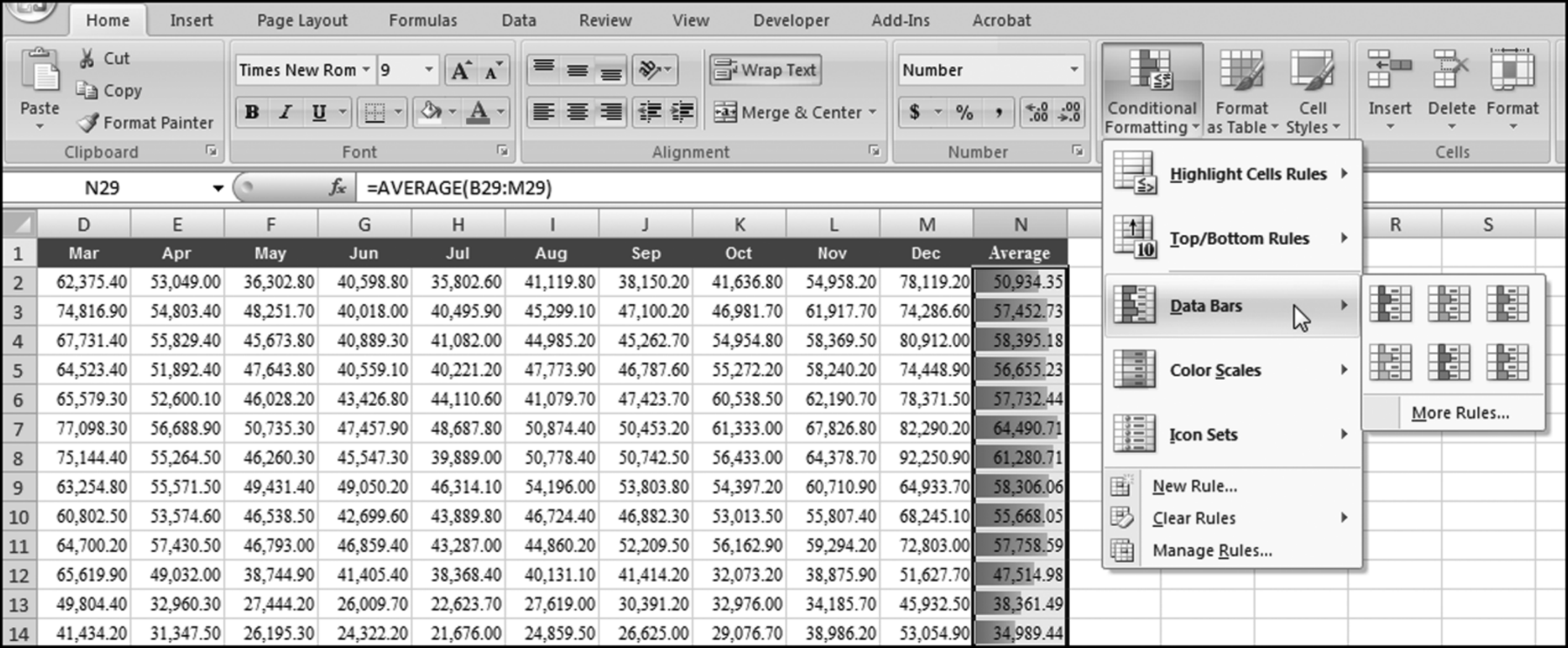Click the Increase Decimal icon
The height and width of the screenshot is (648, 1568).
(1037, 112)
